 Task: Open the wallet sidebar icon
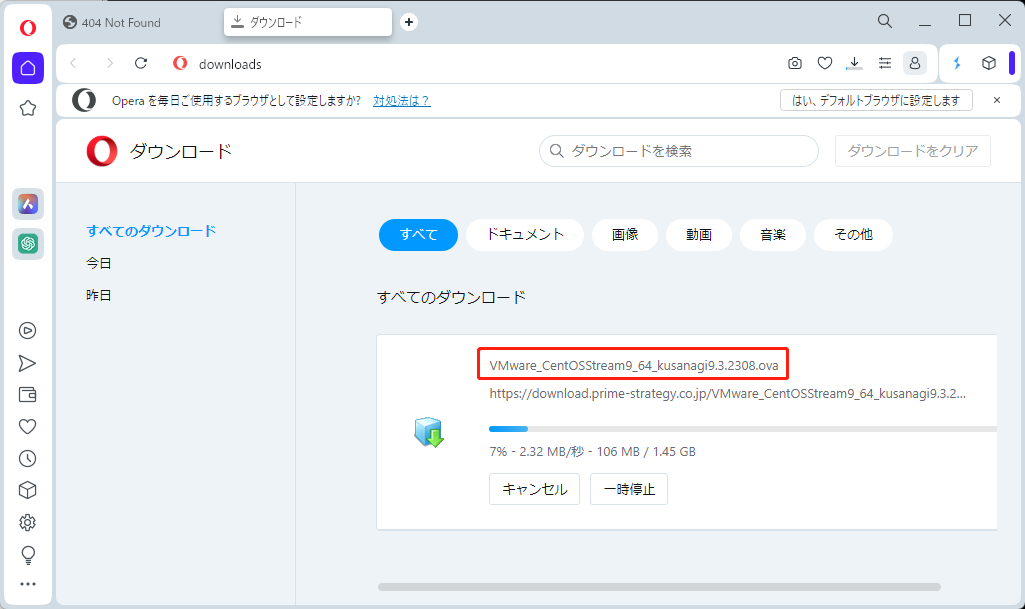(27, 395)
